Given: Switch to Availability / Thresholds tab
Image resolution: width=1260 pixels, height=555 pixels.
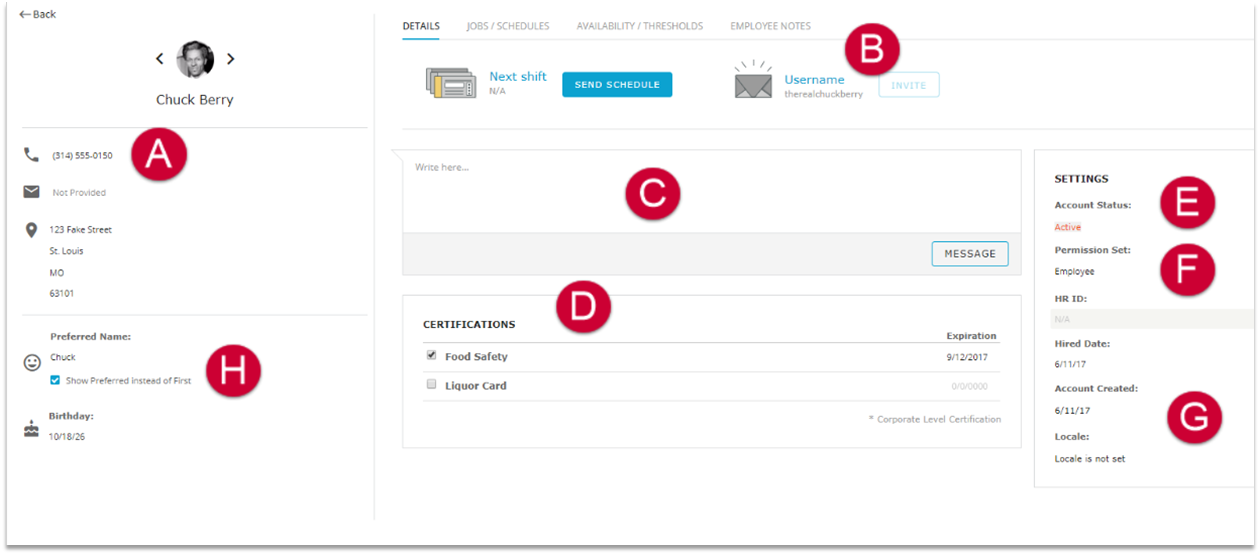Looking at the screenshot, I should pyautogui.click(x=639, y=26).
